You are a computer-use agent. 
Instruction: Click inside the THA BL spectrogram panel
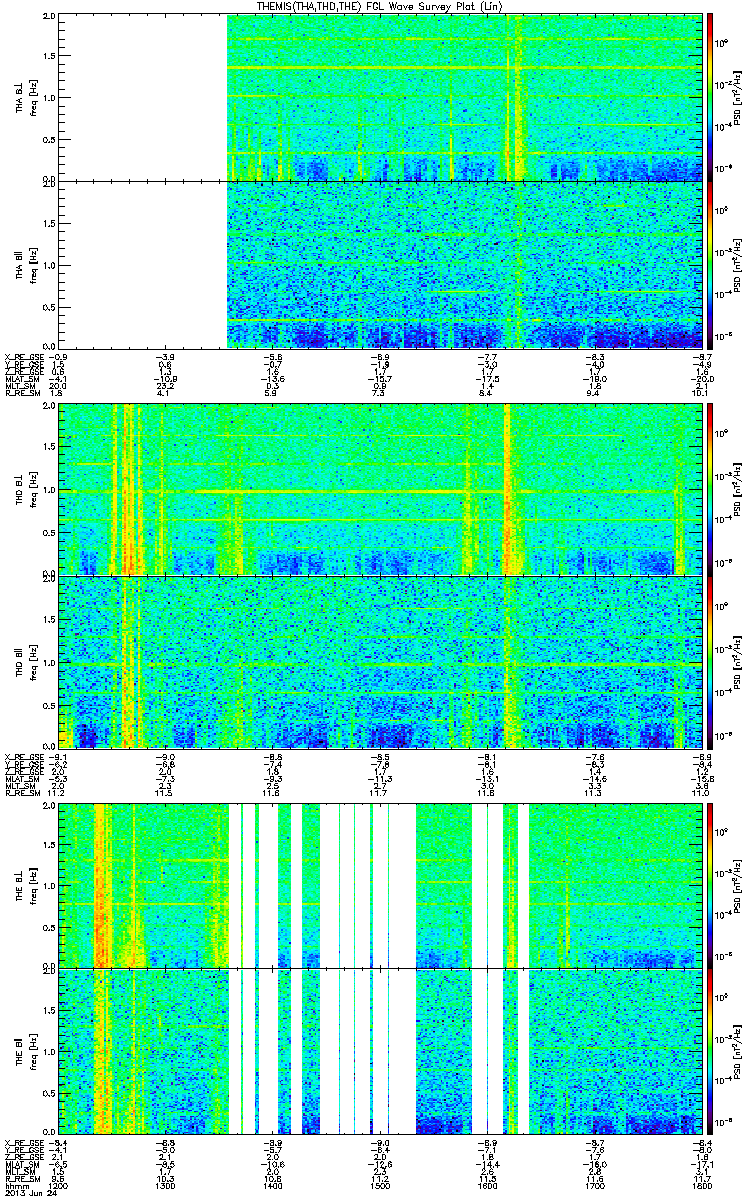click(x=380, y=97)
